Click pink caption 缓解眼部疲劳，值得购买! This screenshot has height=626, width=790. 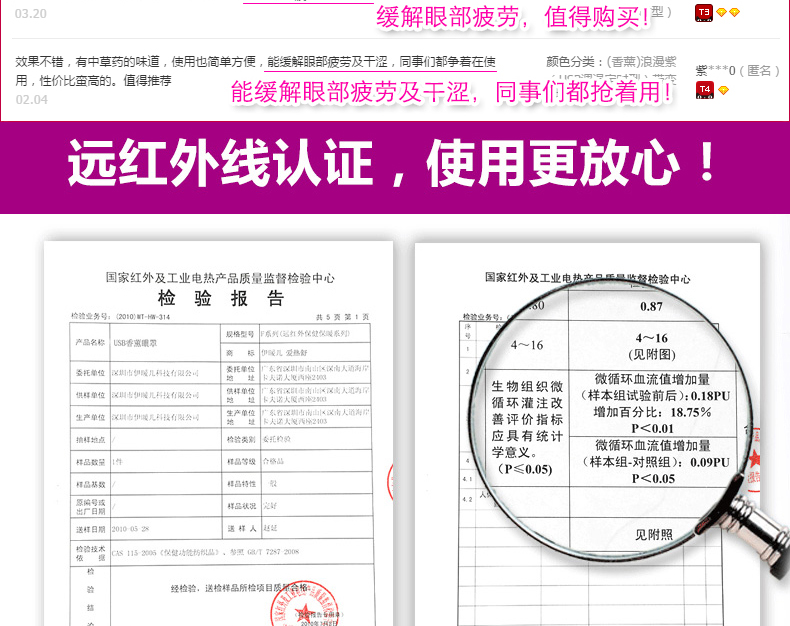(x=513, y=17)
